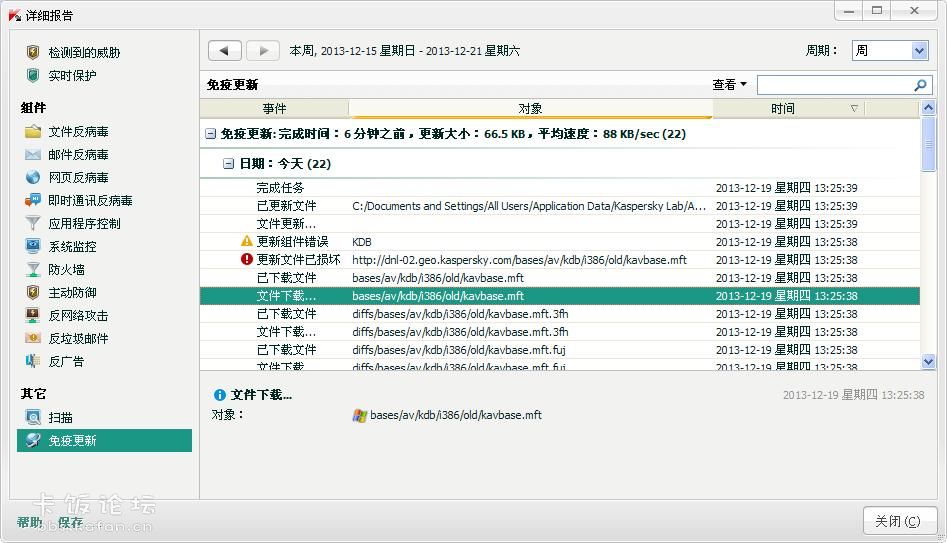Sort by the 事件 column header

(x=274, y=109)
